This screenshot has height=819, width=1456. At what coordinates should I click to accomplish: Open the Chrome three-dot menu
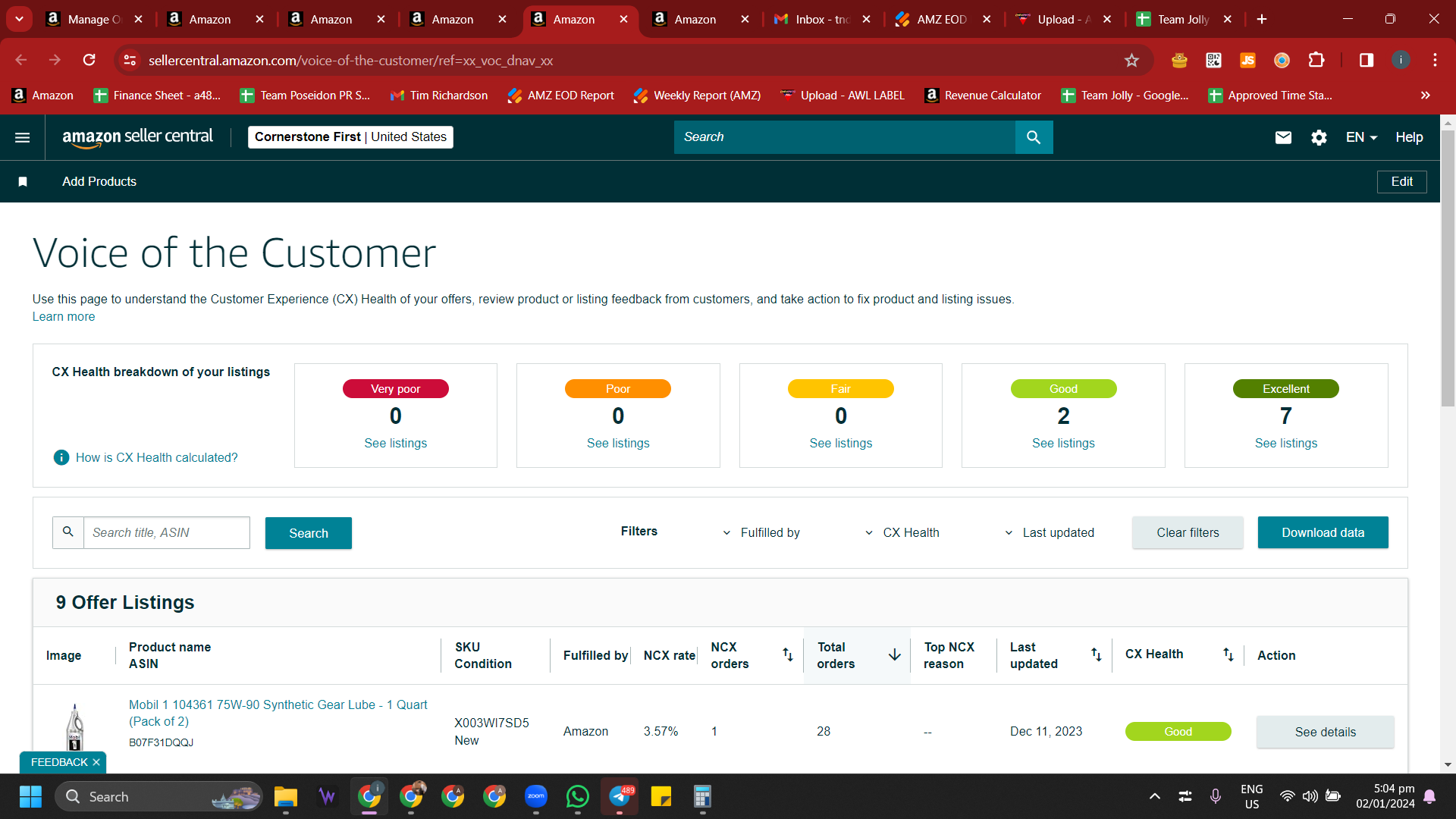(x=1435, y=60)
